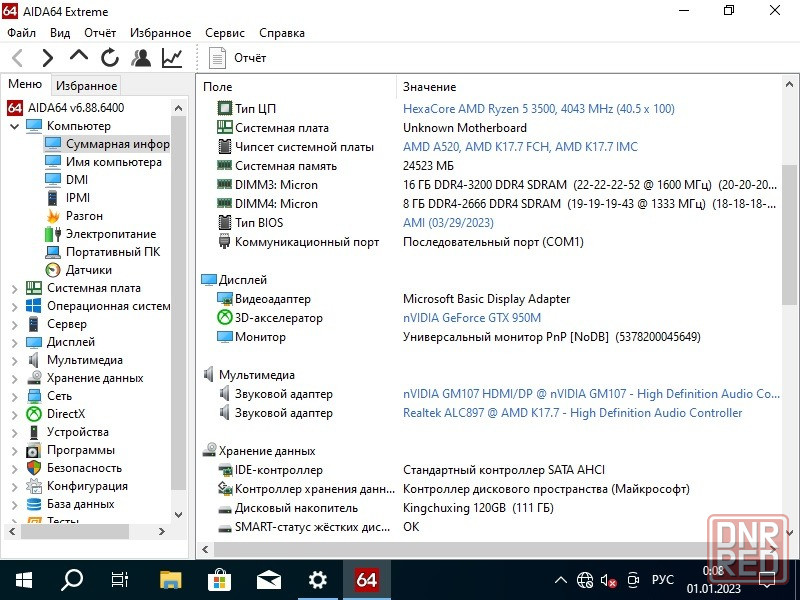Click the 3D-акселератор Xbox icon
Screen dimensions: 800x600
pyautogui.click(x=224, y=317)
